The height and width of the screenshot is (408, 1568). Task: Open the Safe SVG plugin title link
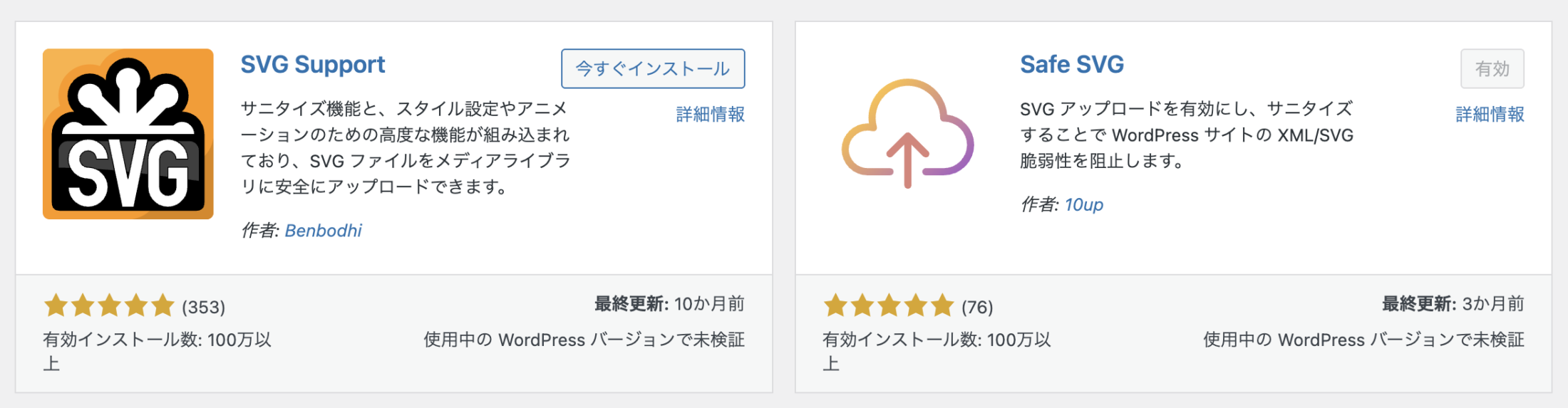[1072, 65]
